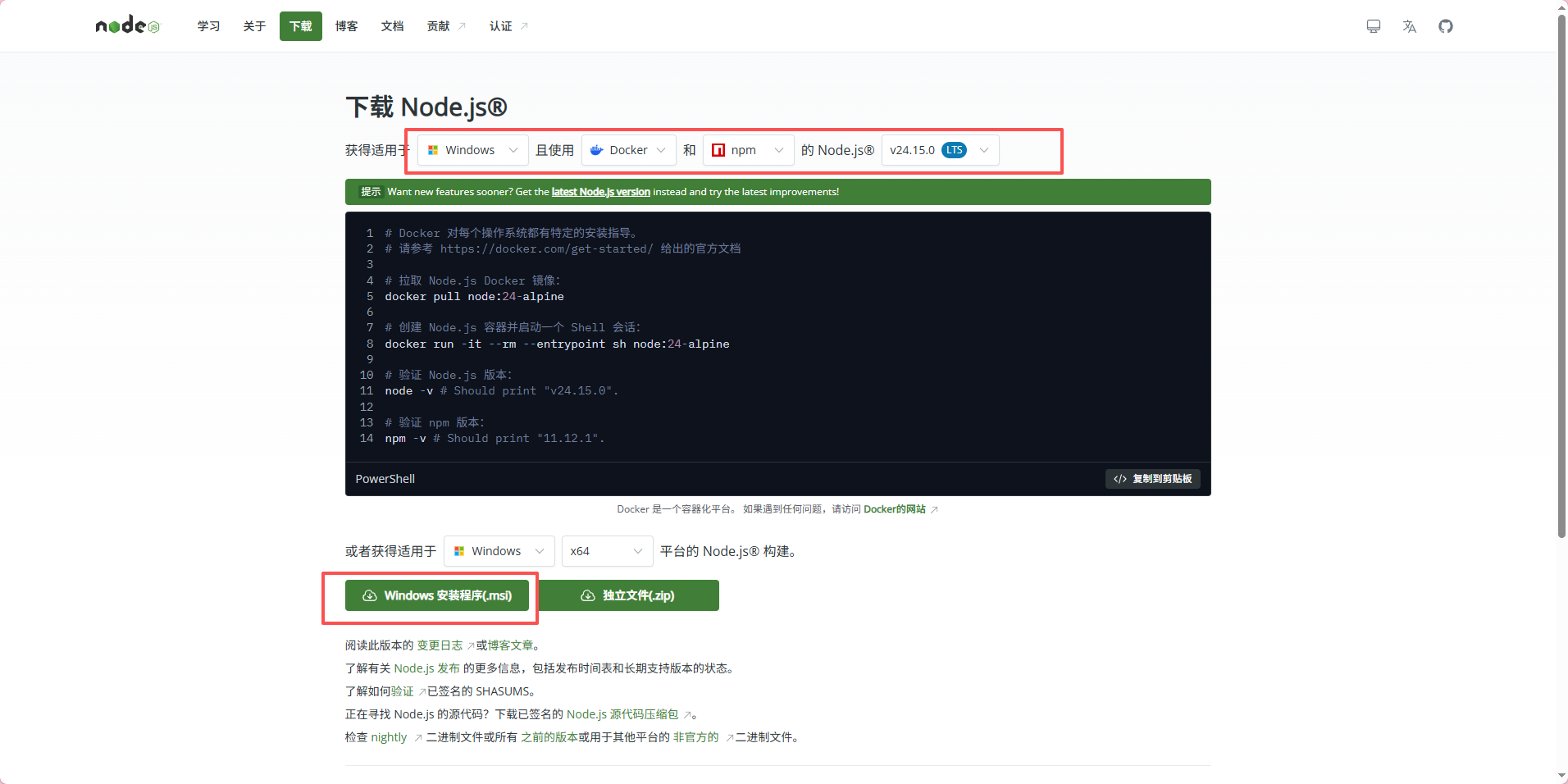The height and width of the screenshot is (784, 1568).
Task: Click code line 'npm -v # Should print'
Action: [495, 438]
